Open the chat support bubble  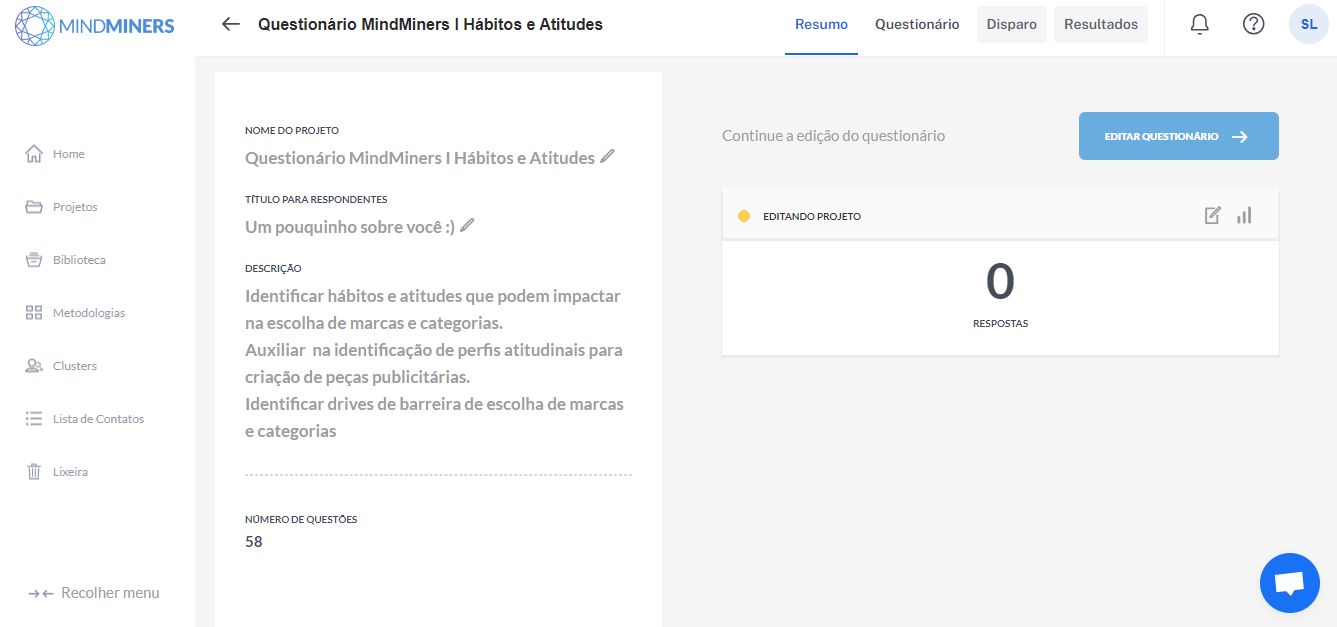[1290, 583]
